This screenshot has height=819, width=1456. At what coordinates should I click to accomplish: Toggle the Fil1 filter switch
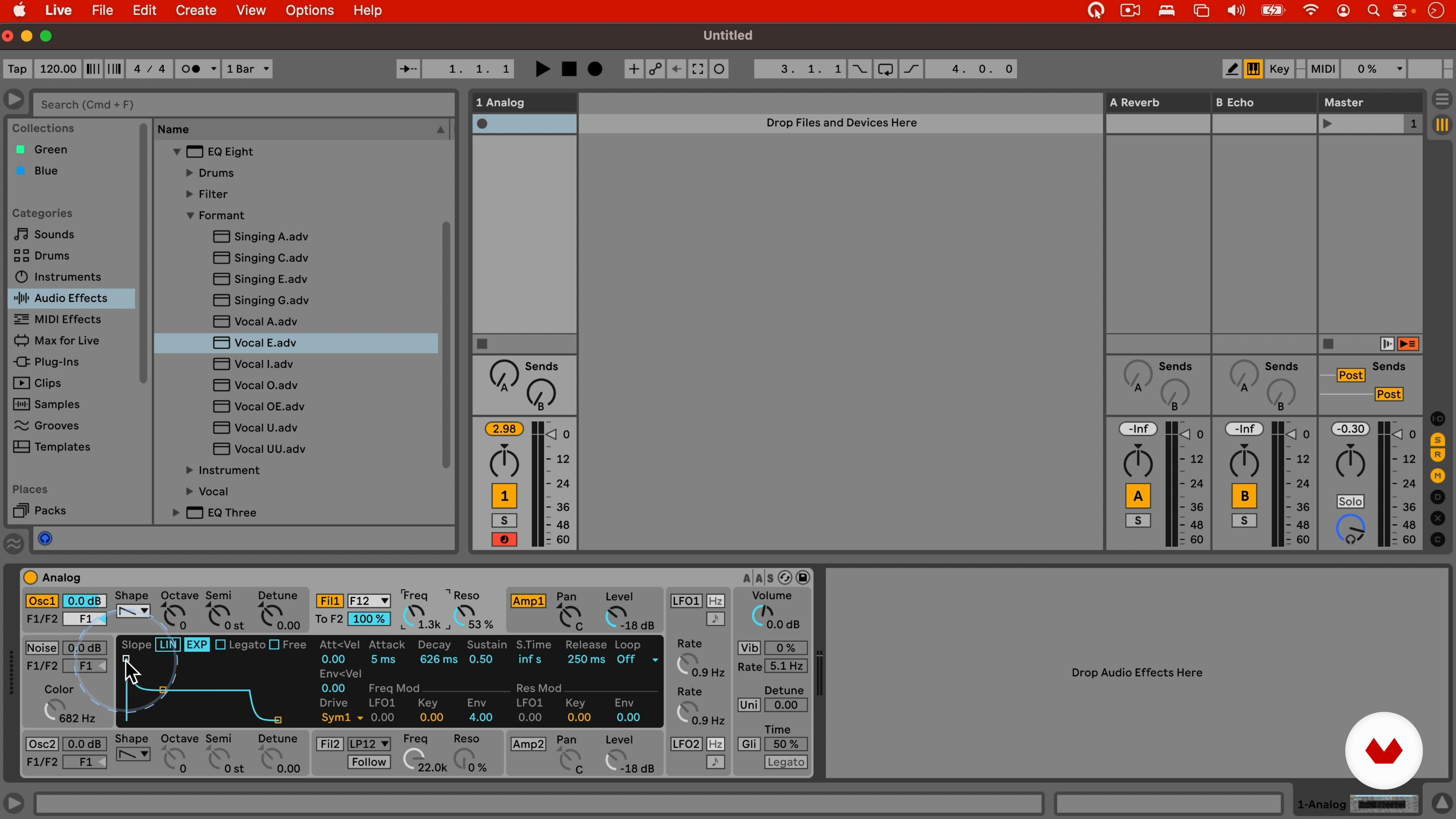coord(329,601)
